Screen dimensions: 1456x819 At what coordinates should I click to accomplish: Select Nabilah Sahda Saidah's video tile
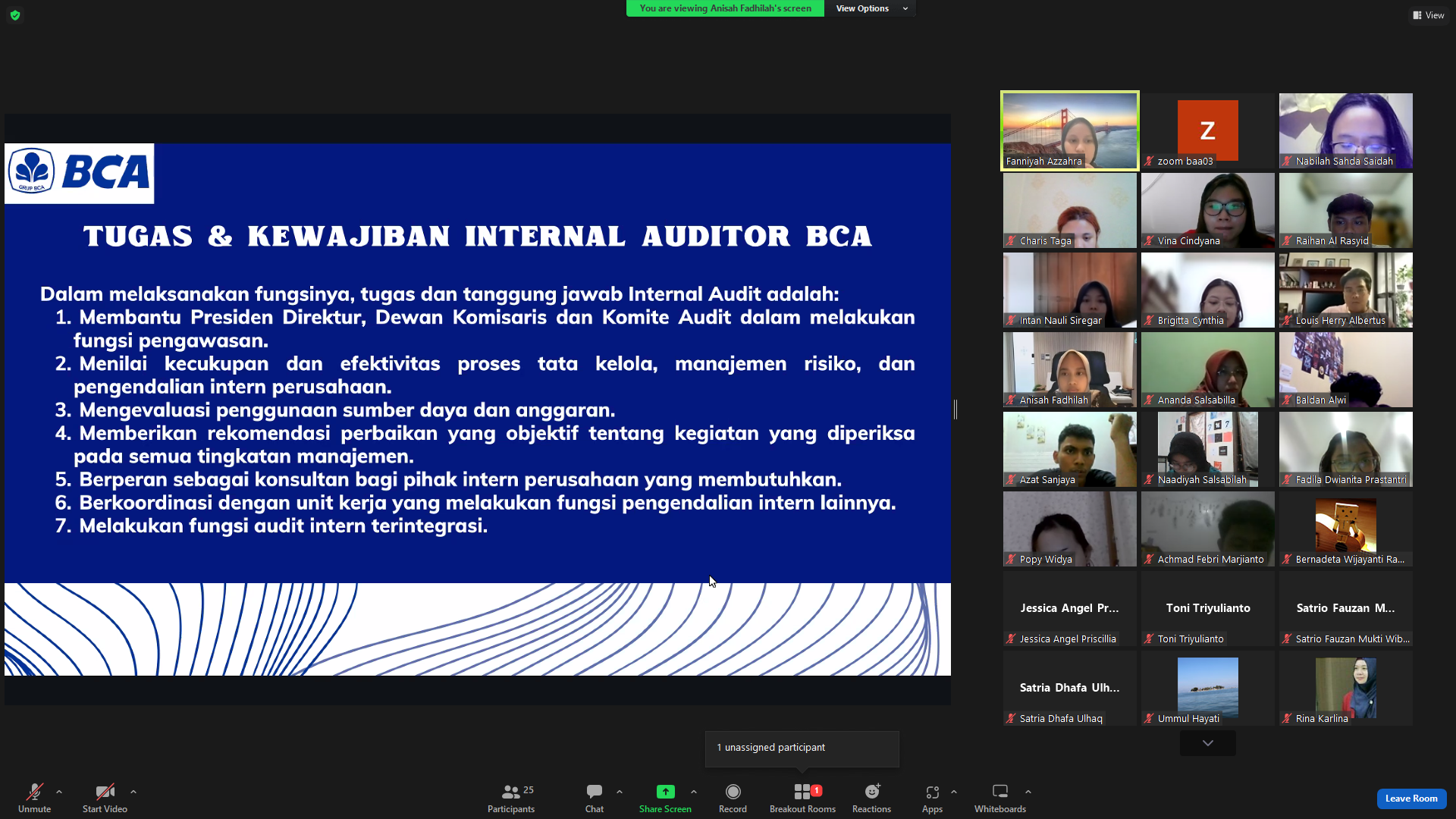point(1346,130)
